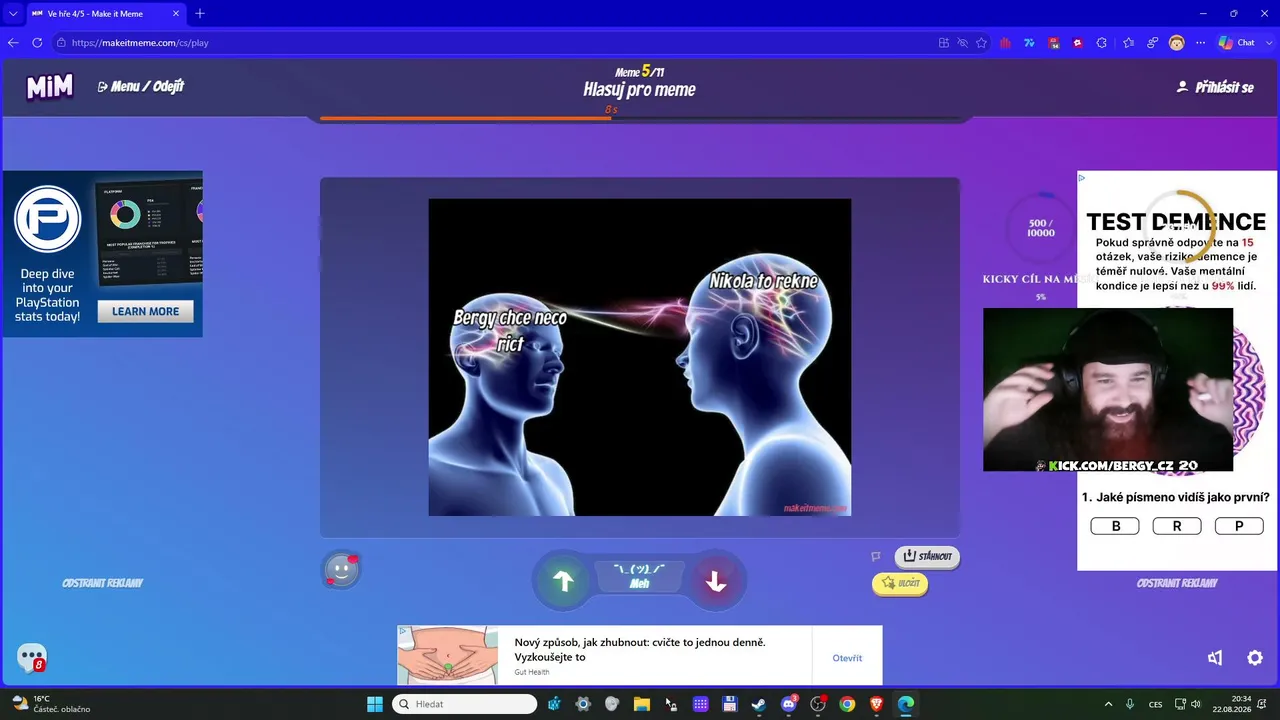This screenshot has width=1280, height=720.
Task: Vote Meh on the meme
Action: tap(639, 576)
